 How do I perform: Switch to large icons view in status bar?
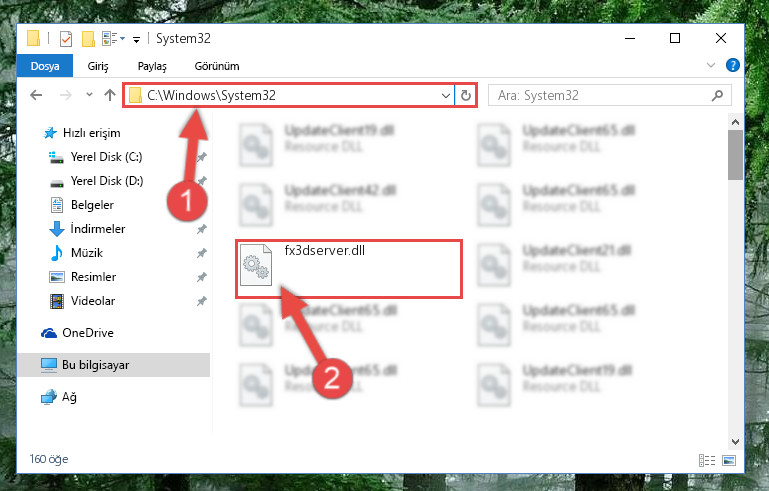pos(729,460)
